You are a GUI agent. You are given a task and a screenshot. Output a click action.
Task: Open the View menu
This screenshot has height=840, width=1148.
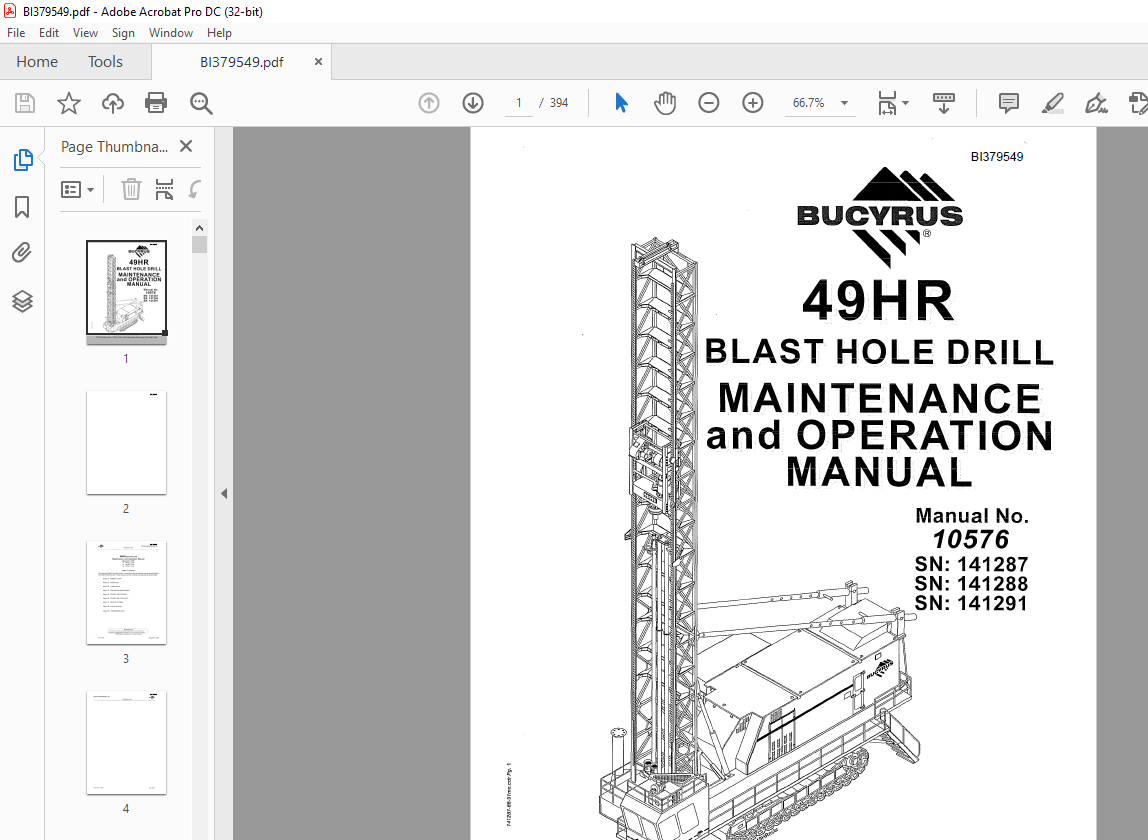85,33
